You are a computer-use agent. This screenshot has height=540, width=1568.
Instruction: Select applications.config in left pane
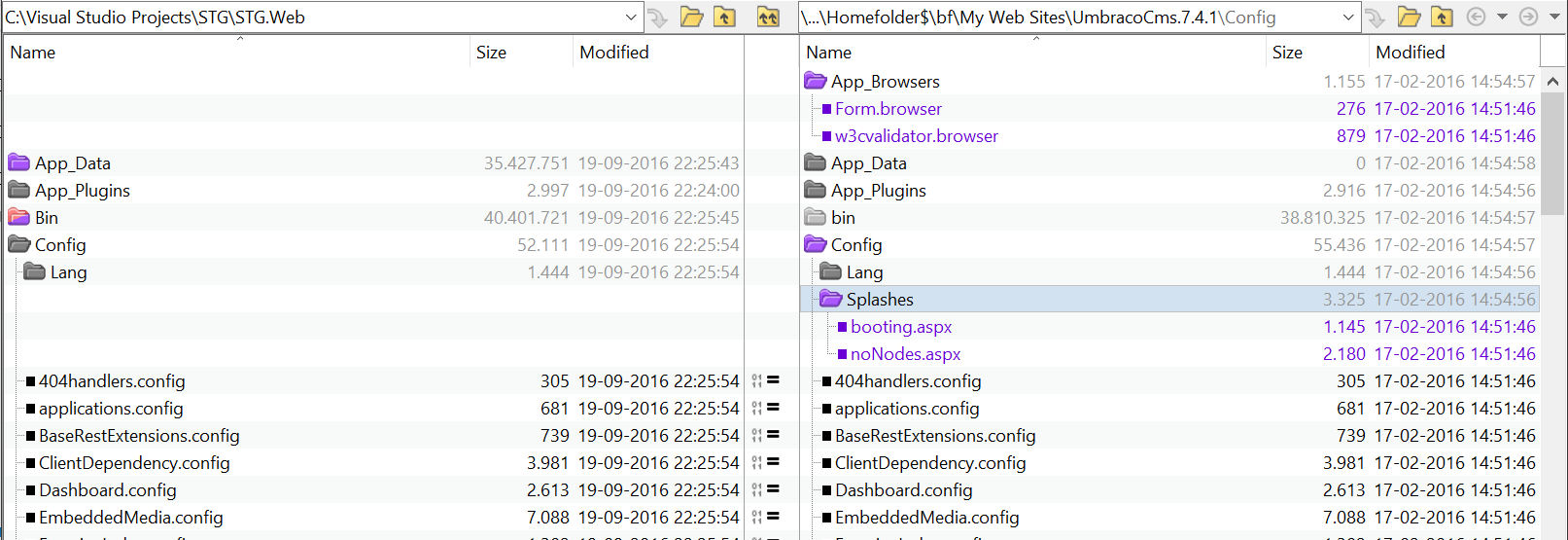111,409
